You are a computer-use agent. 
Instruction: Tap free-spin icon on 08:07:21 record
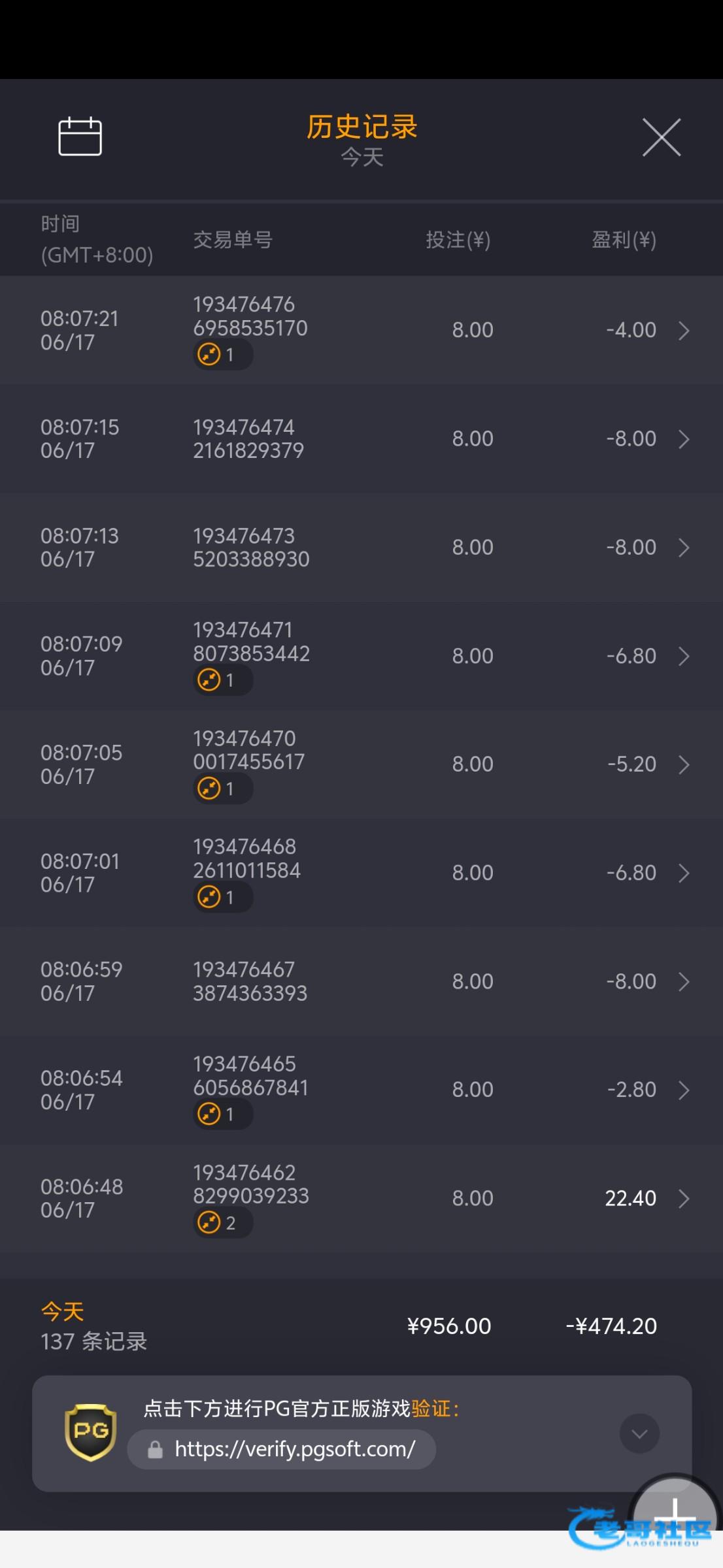click(209, 355)
